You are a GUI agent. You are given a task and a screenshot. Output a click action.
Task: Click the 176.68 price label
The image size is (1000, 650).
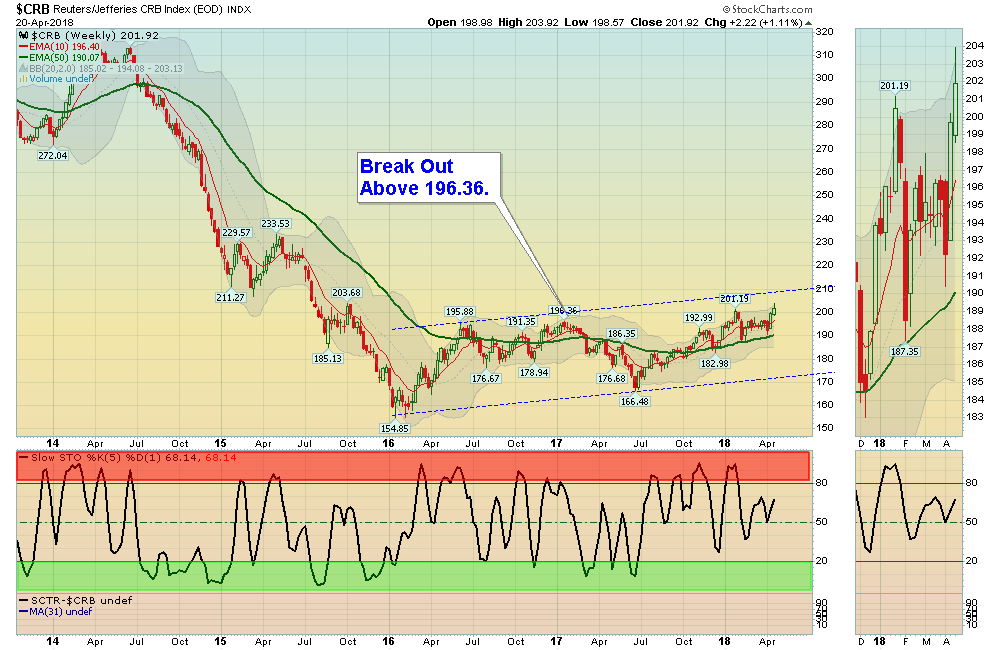point(612,378)
